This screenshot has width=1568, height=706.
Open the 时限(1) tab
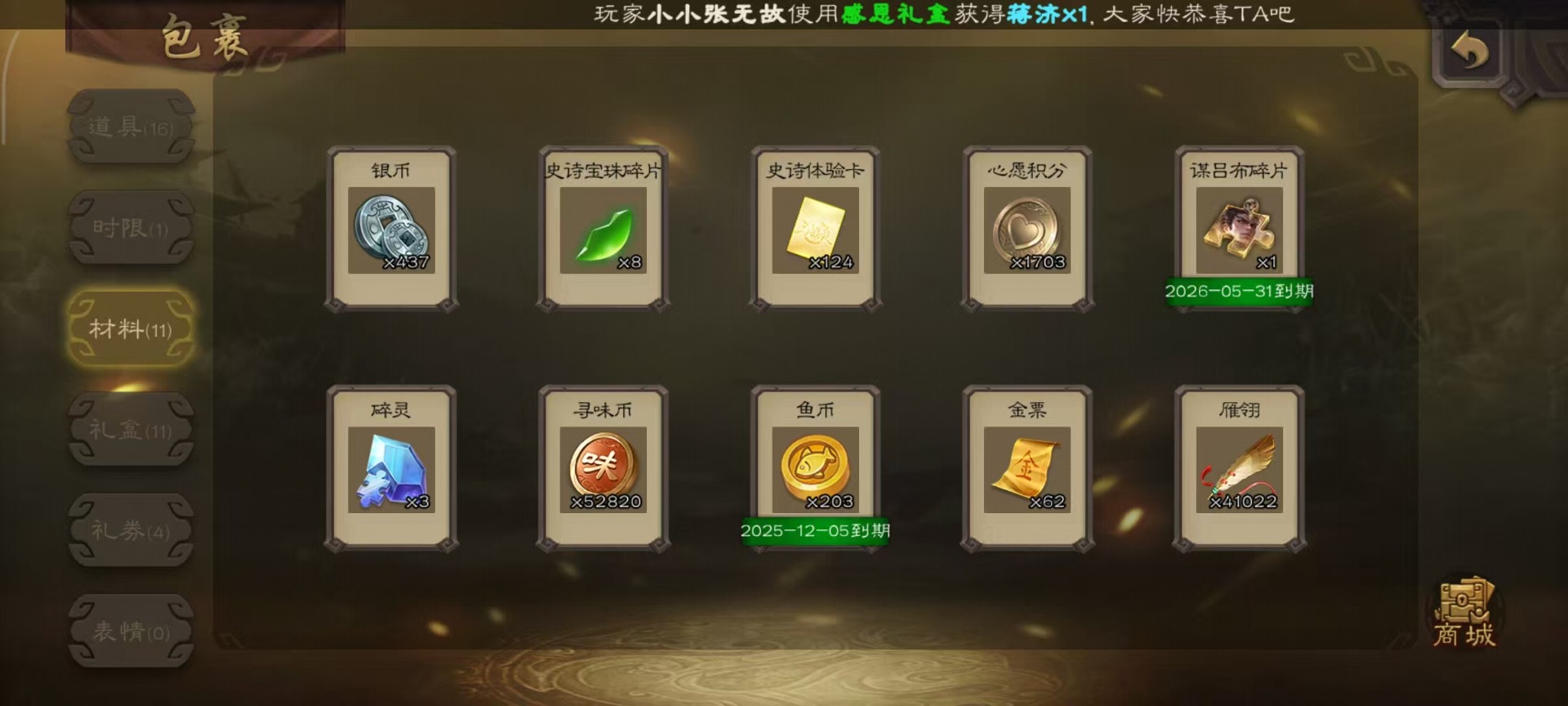click(x=131, y=228)
